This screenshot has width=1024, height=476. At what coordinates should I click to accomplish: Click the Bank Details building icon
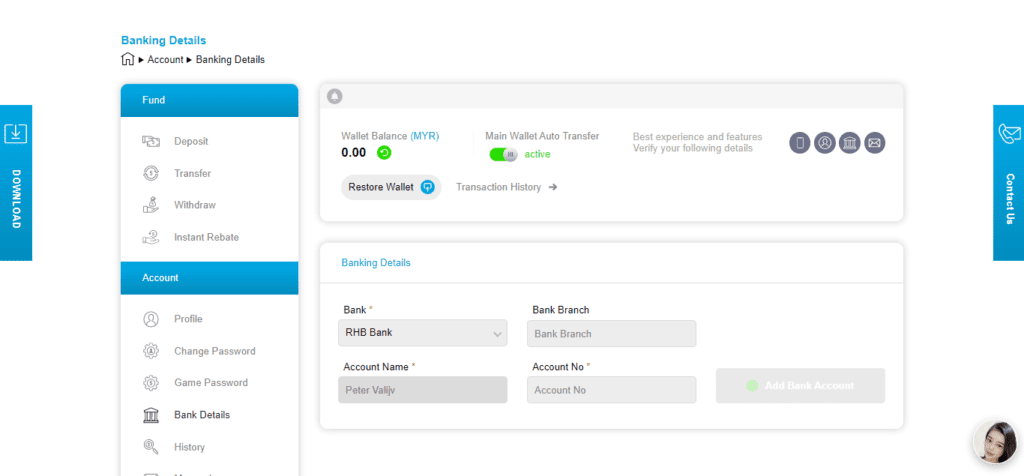(151, 415)
